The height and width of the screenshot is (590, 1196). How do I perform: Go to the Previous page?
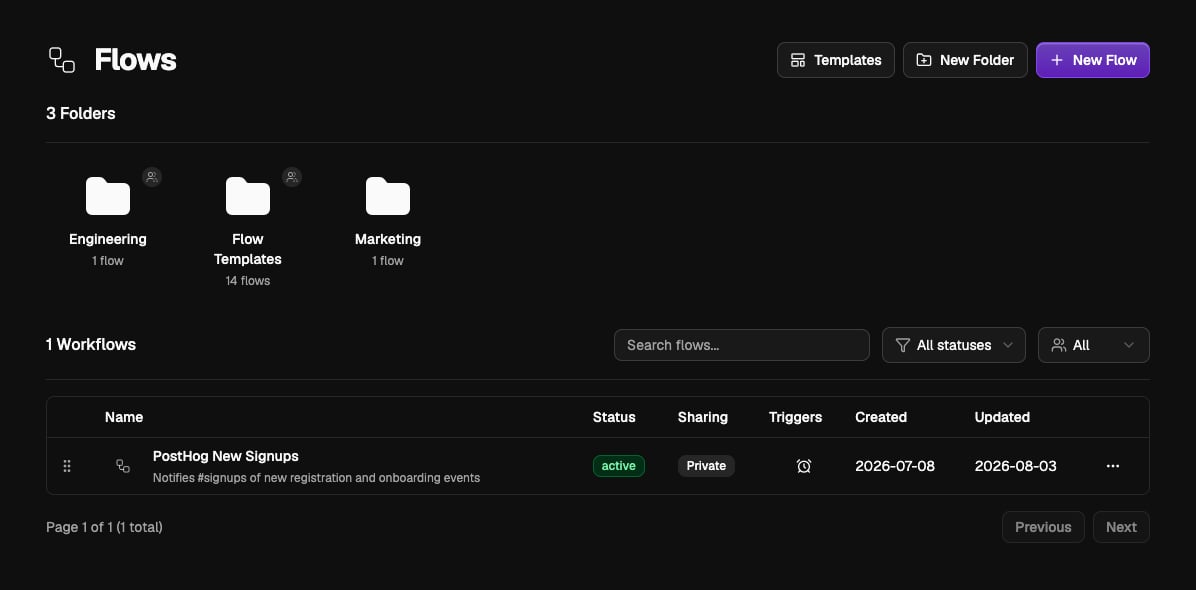coord(1043,527)
